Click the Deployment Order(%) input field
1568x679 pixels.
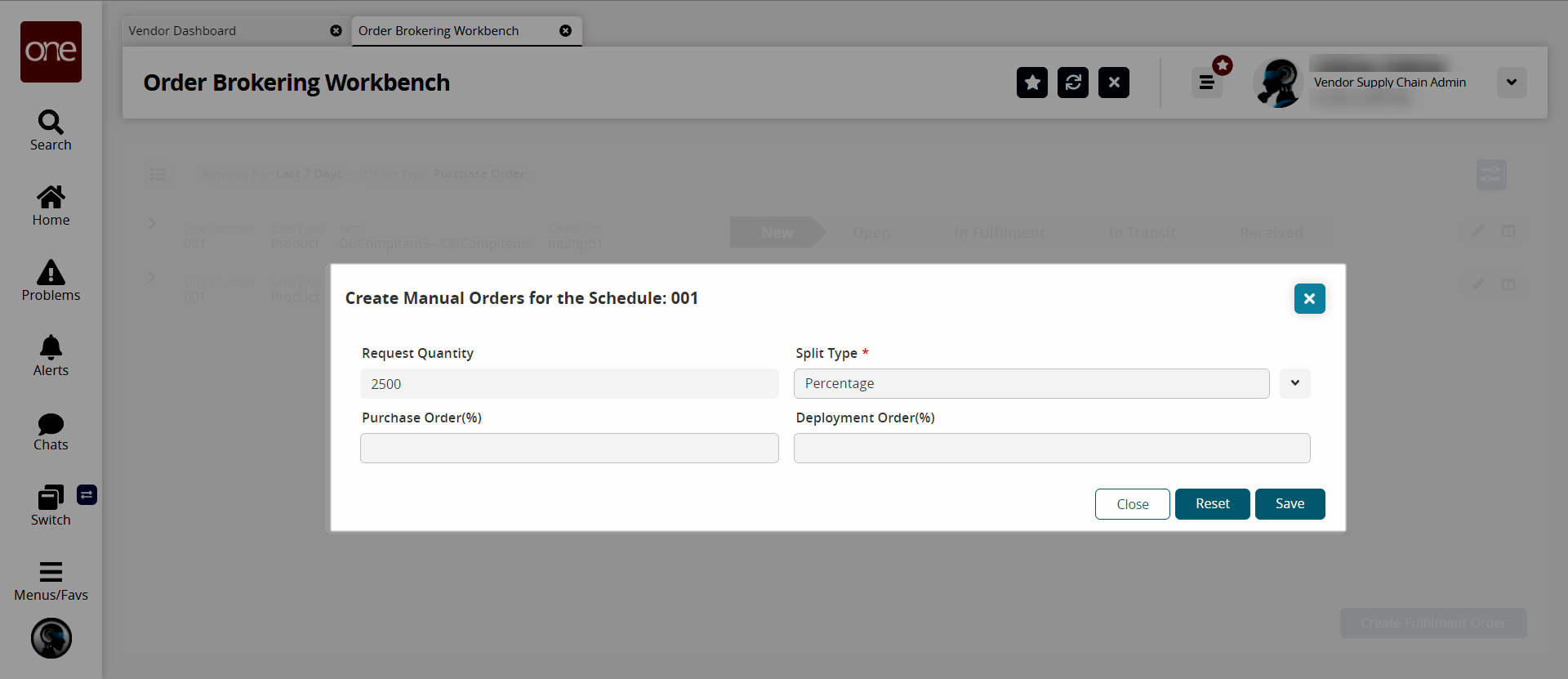[1052, 449]
